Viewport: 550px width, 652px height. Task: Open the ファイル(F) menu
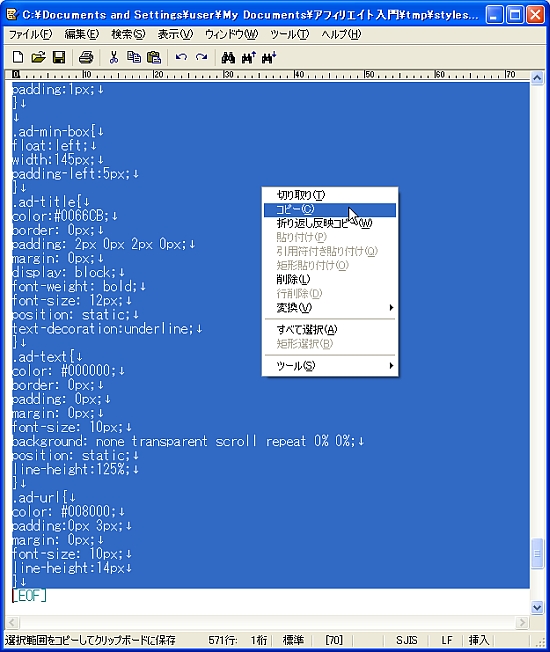[31, 34]
